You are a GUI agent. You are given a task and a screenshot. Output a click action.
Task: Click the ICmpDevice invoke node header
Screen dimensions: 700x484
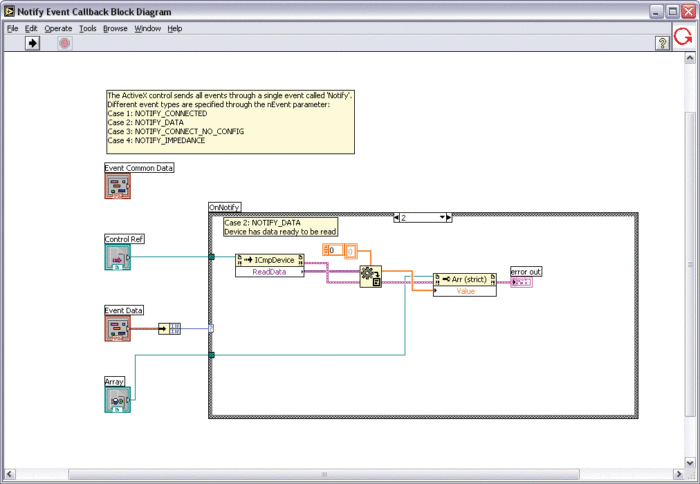270,260
